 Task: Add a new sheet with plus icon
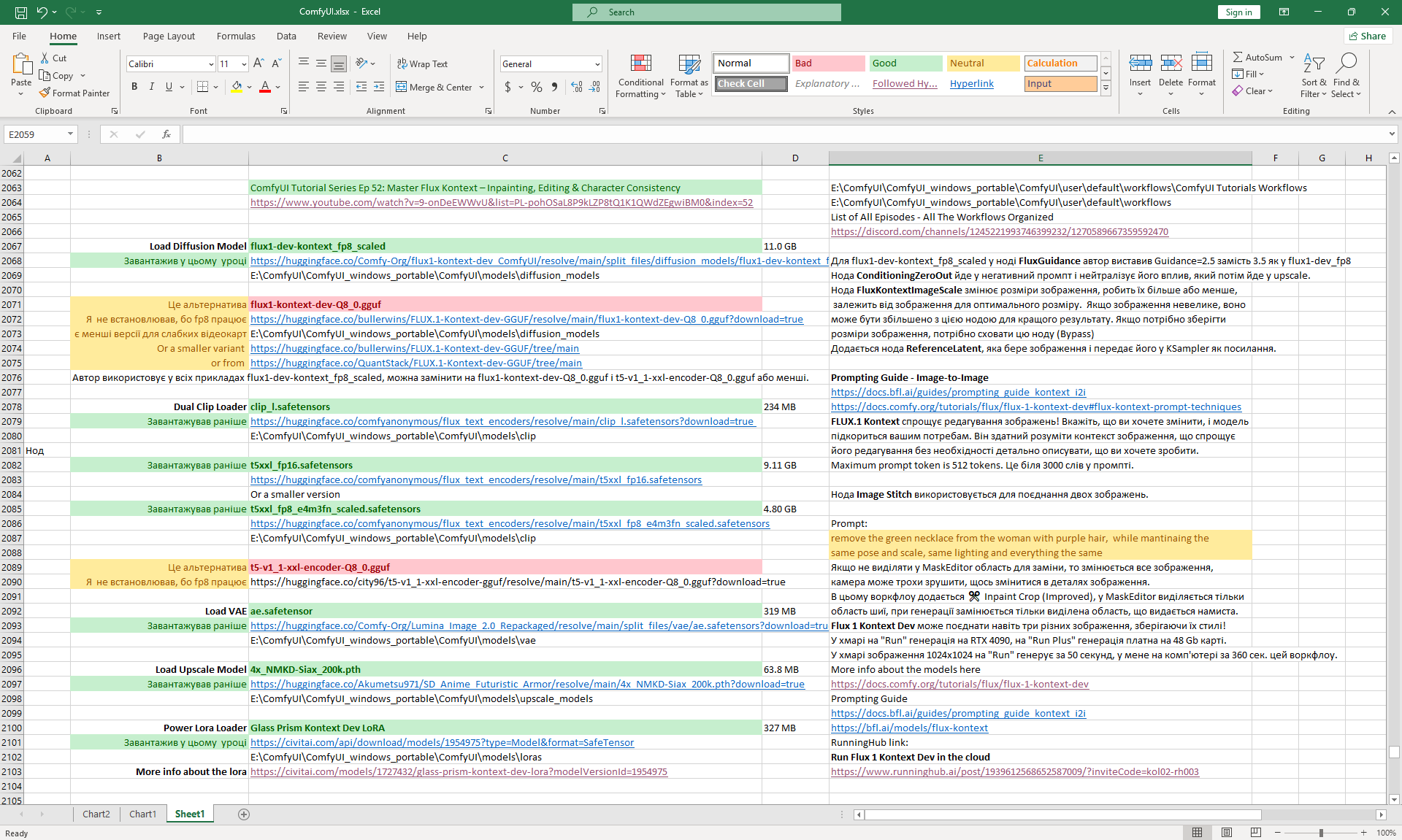click(x=244, y=814)
